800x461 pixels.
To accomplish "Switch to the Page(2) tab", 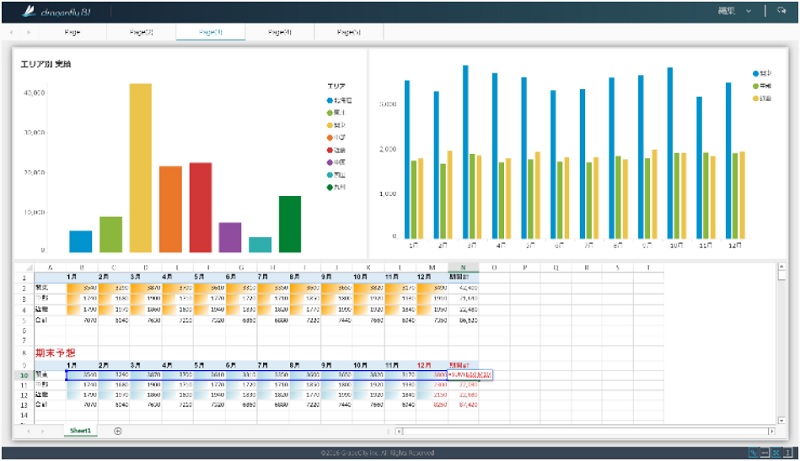I will coord(141,32).
